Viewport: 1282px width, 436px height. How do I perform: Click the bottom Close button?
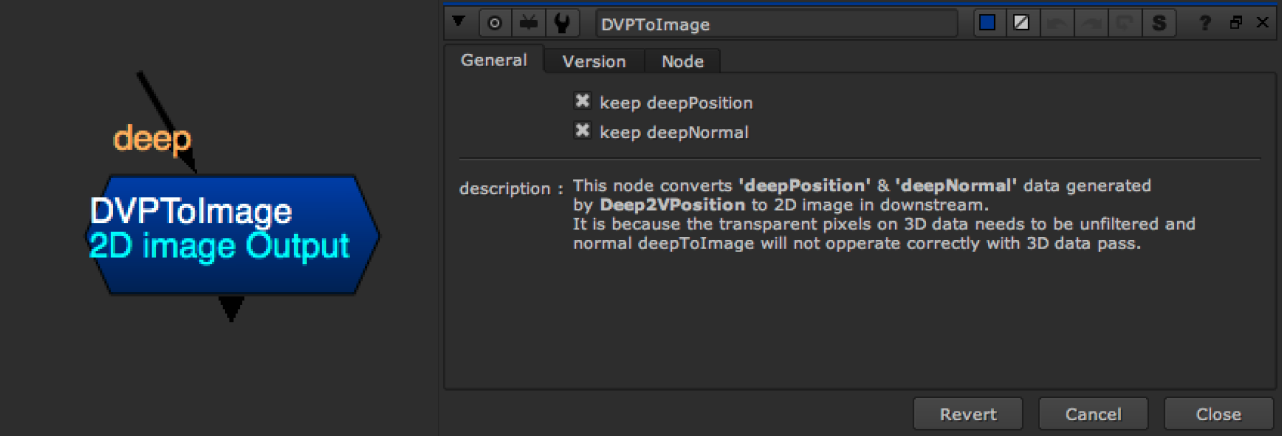click(1218, 414)
